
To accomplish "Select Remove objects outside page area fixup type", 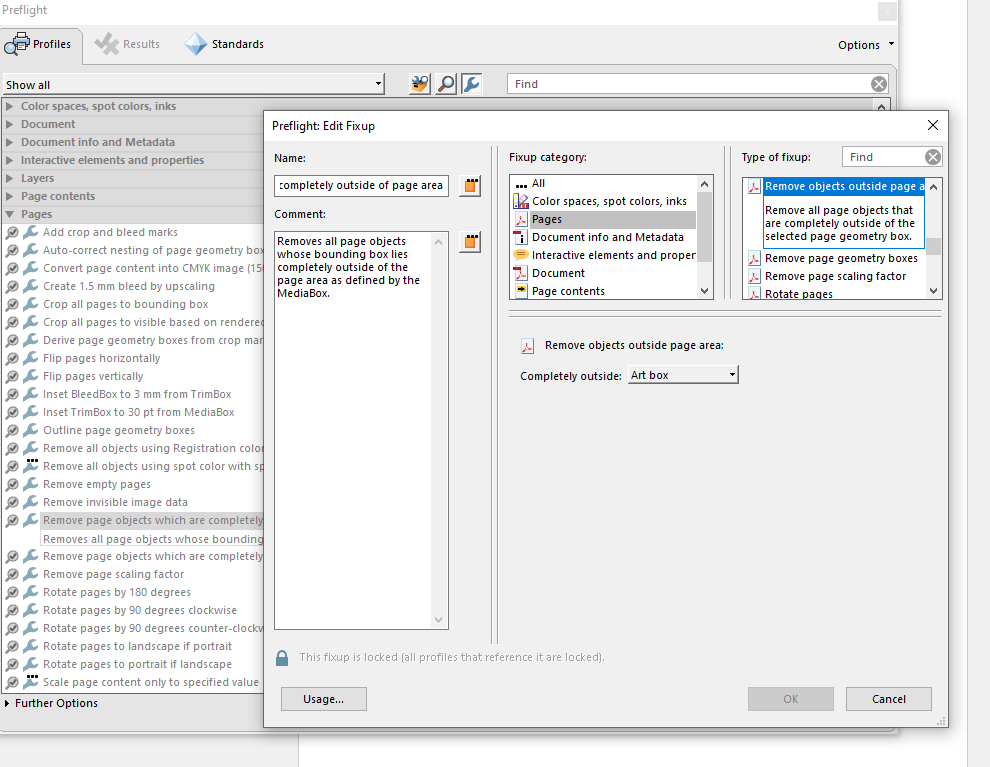I will [844, 186].
